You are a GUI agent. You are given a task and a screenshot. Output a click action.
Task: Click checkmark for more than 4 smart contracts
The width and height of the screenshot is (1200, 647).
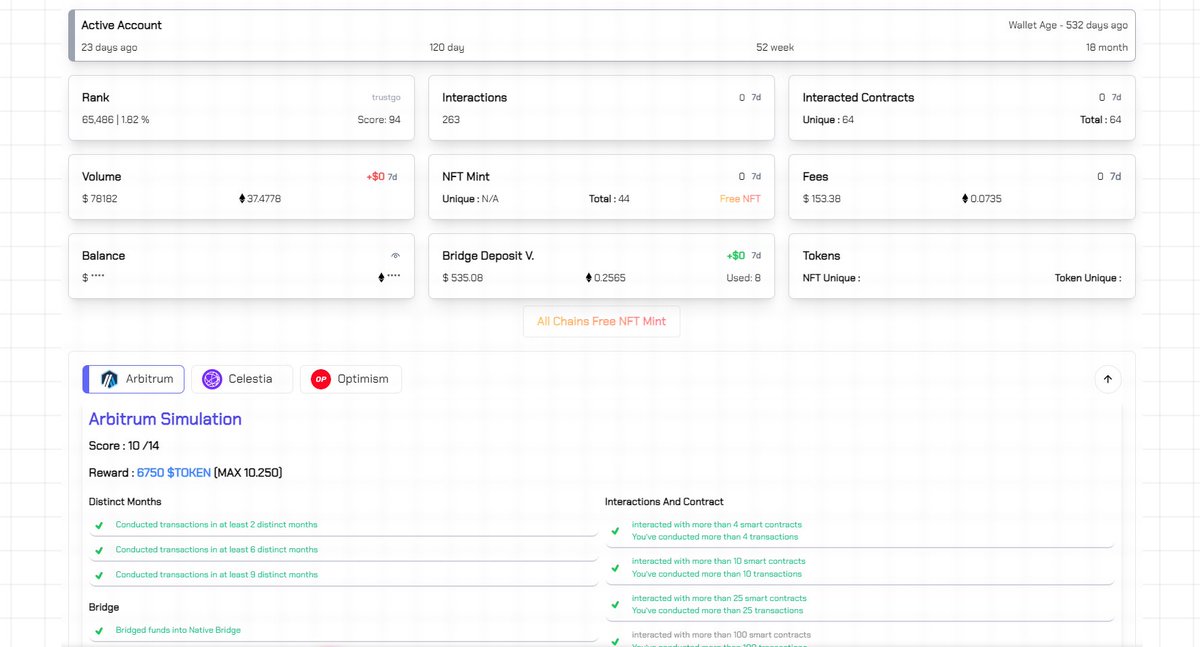tap(615, 531)
